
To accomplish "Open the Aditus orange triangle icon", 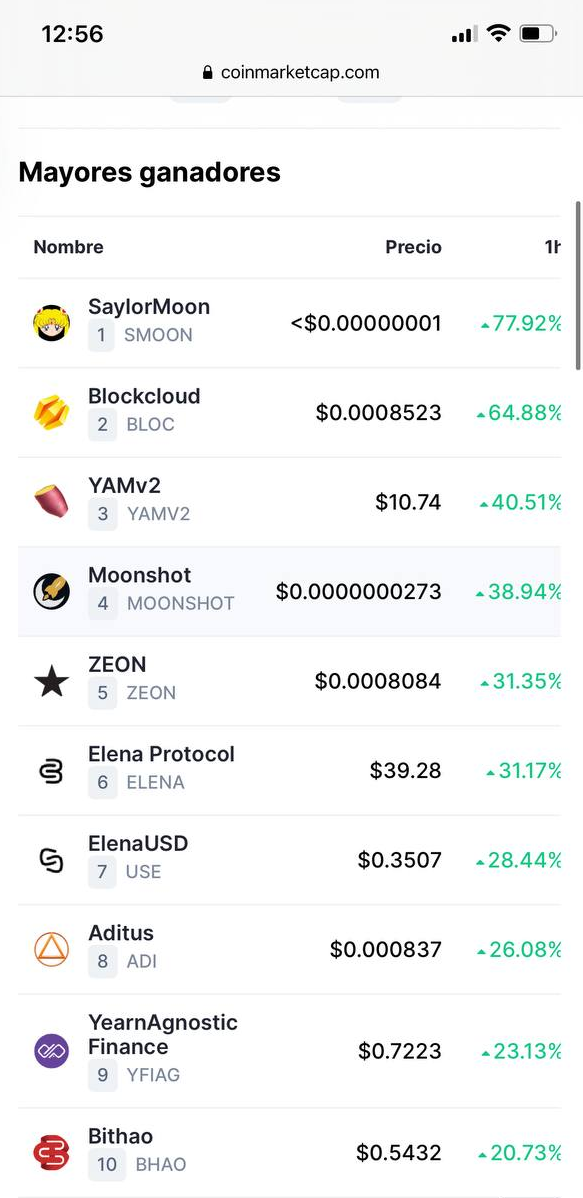I will tap(51, 949).
